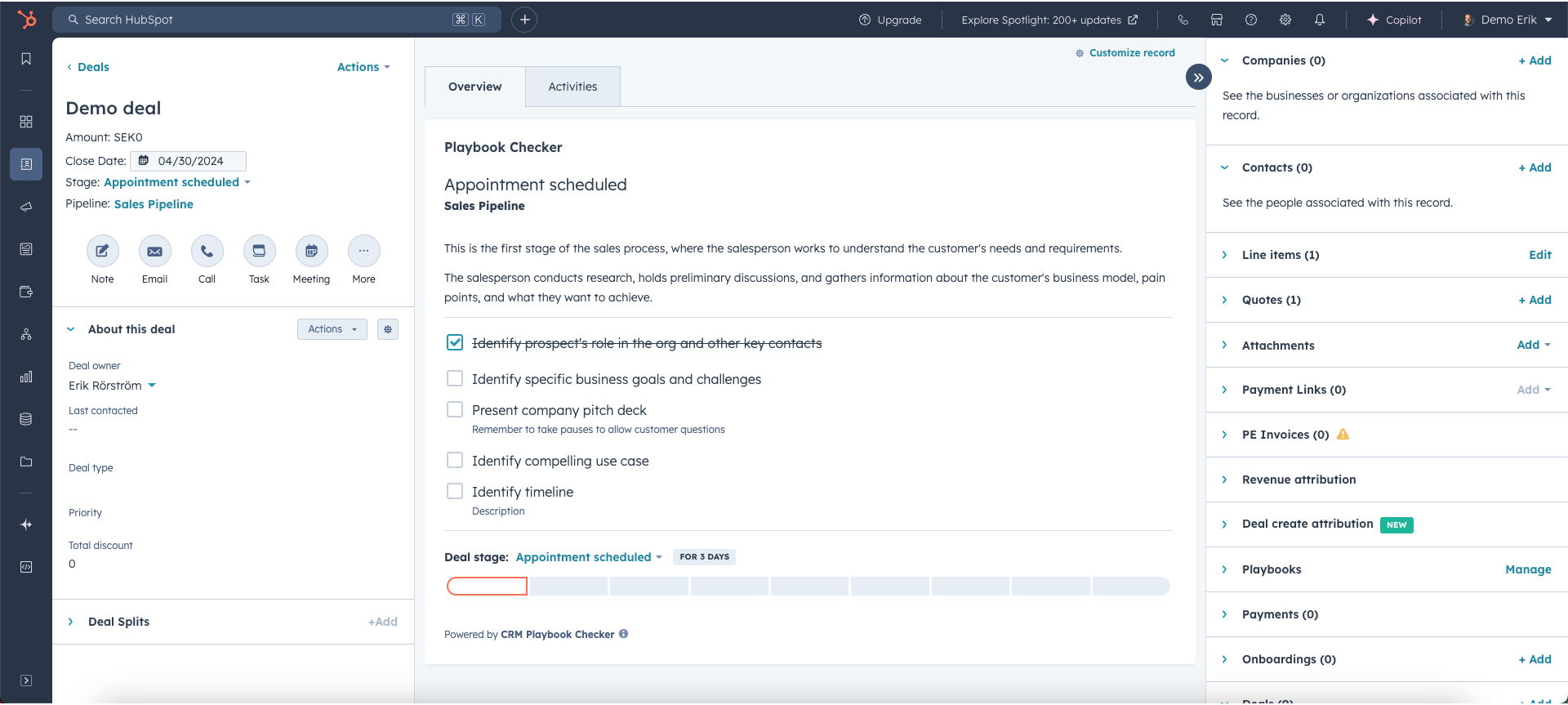The height and width of the screenshot is (705, 1568).
Task: Click the create new plus button
Action: tap(524, 20)
